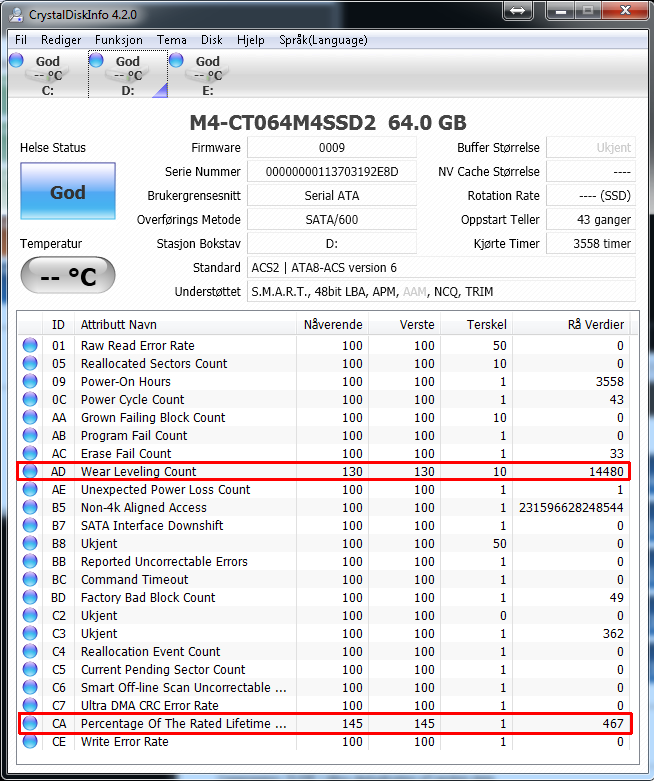
Task: Open the Disk menu
Action: [212, 40]
